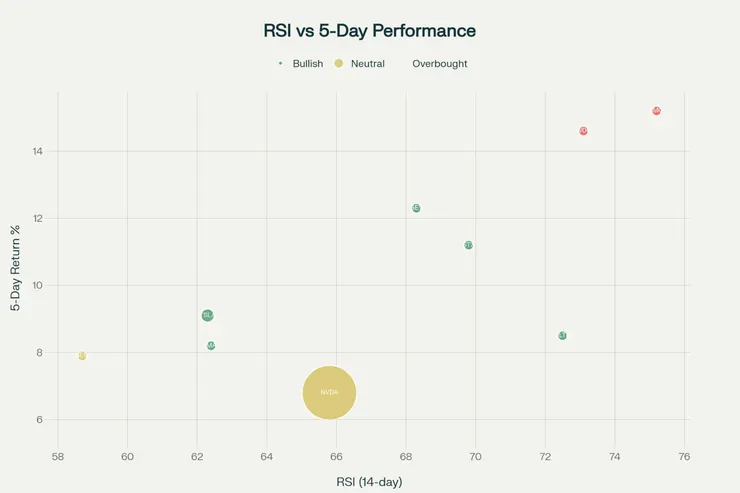
Task: Select the small yellow bubble below RSI 59
Action: coord(82,356)
